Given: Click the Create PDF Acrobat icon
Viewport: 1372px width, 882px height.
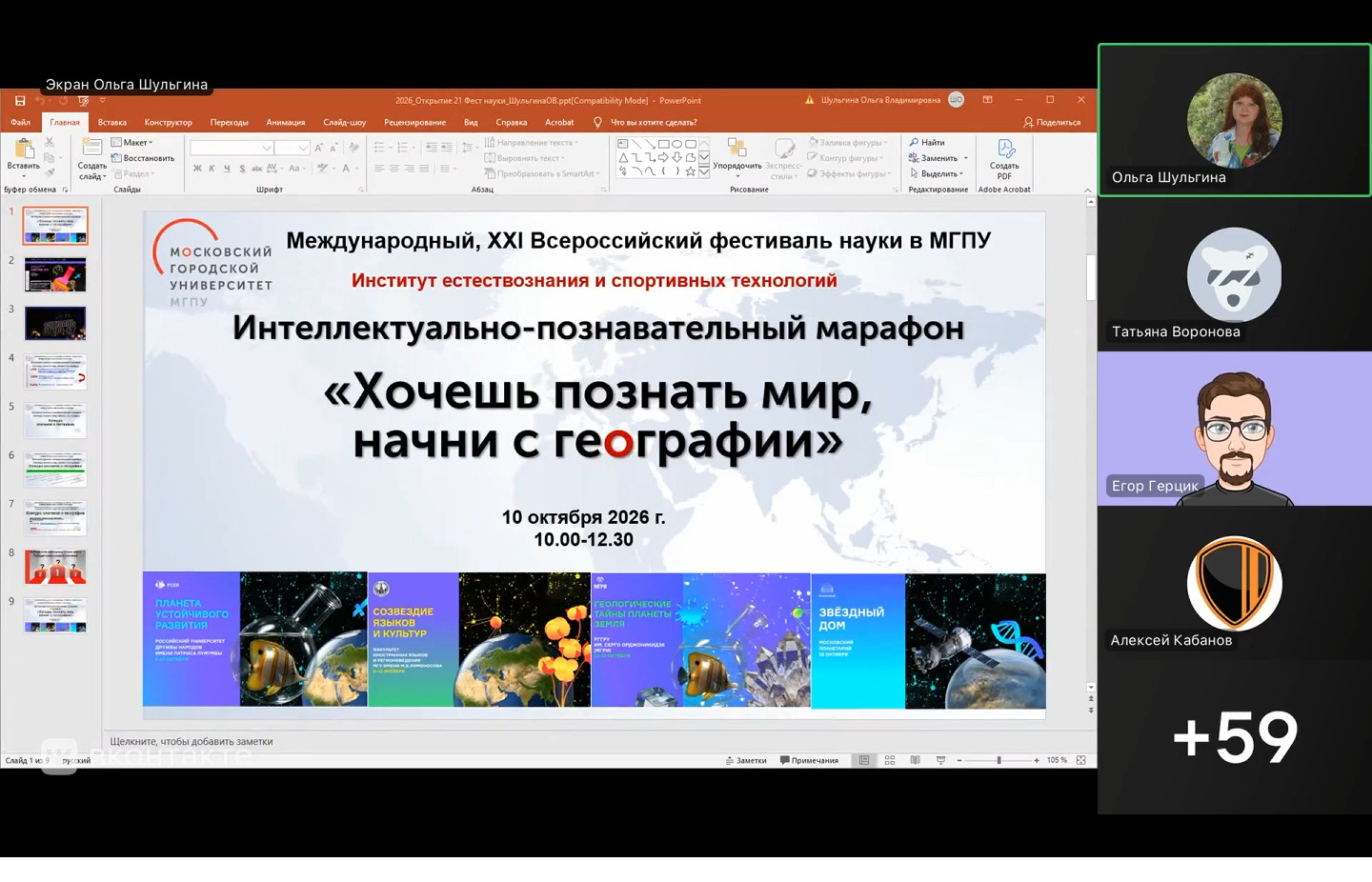Looking at the screenshot, I should [1005, 149].
